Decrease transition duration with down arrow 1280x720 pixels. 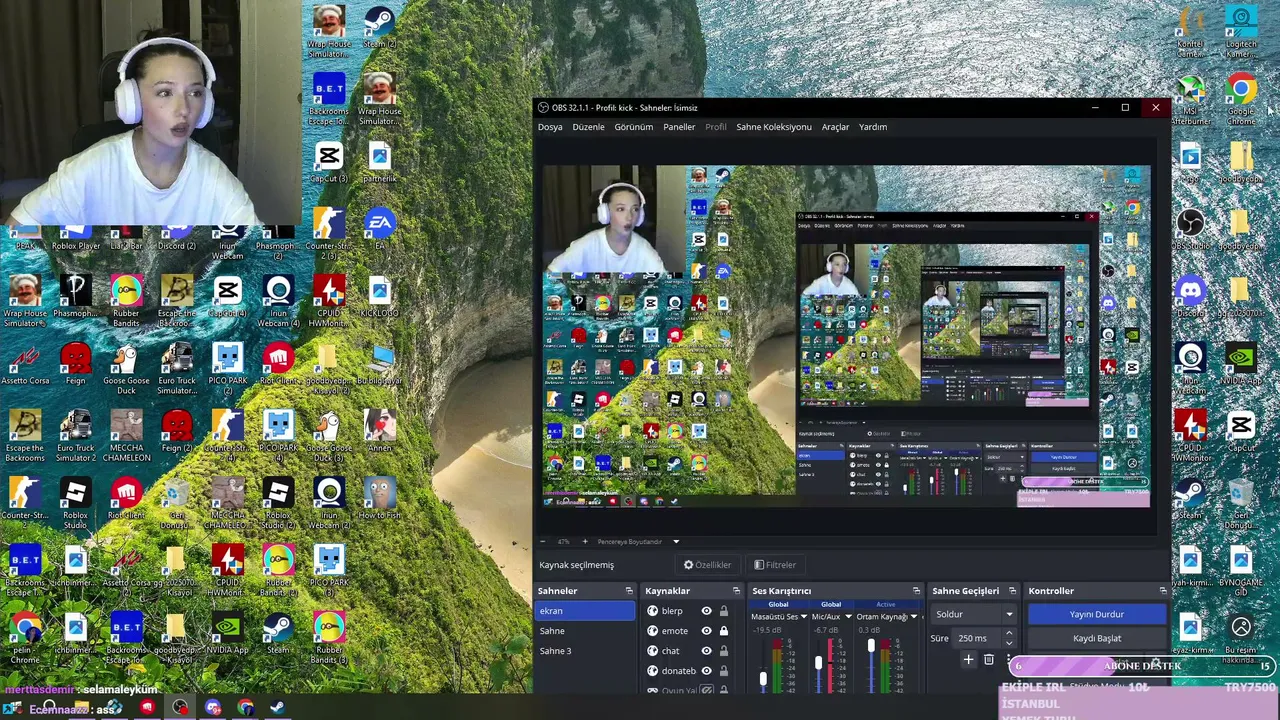(1008, 642)
